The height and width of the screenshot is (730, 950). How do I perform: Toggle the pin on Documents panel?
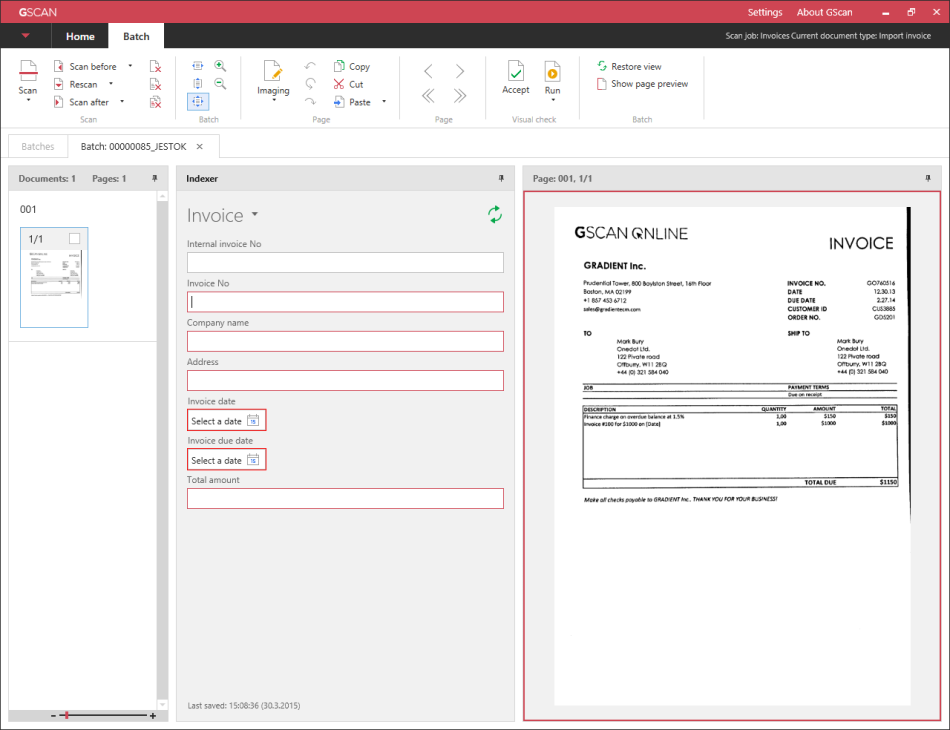click(155, 178)
